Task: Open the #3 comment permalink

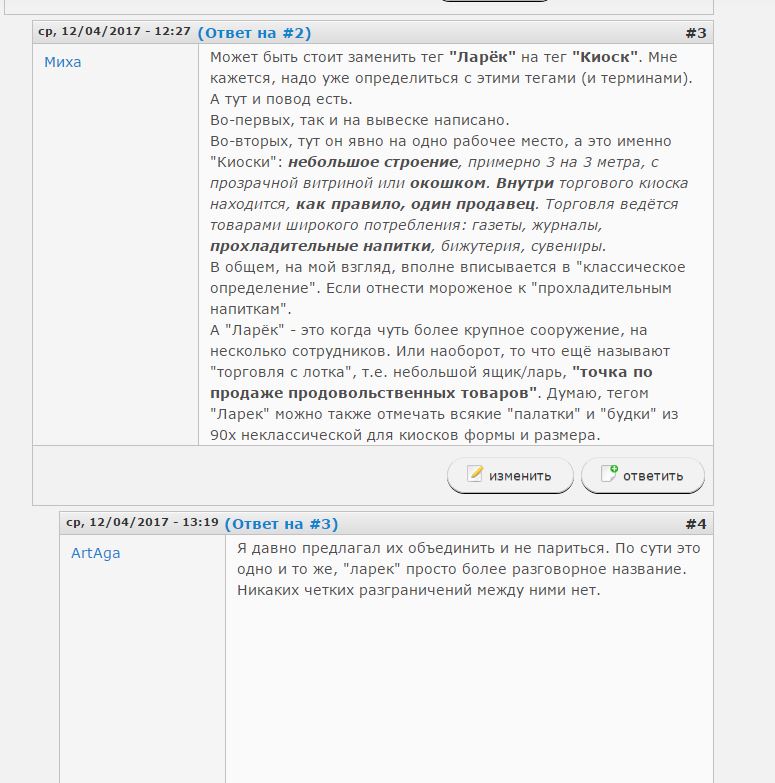Action: pos(696,33)
